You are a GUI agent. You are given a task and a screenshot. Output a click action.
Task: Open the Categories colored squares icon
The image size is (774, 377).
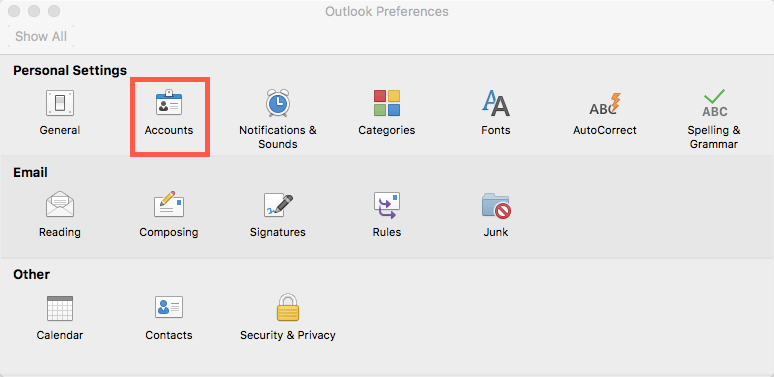coord(387,103)
